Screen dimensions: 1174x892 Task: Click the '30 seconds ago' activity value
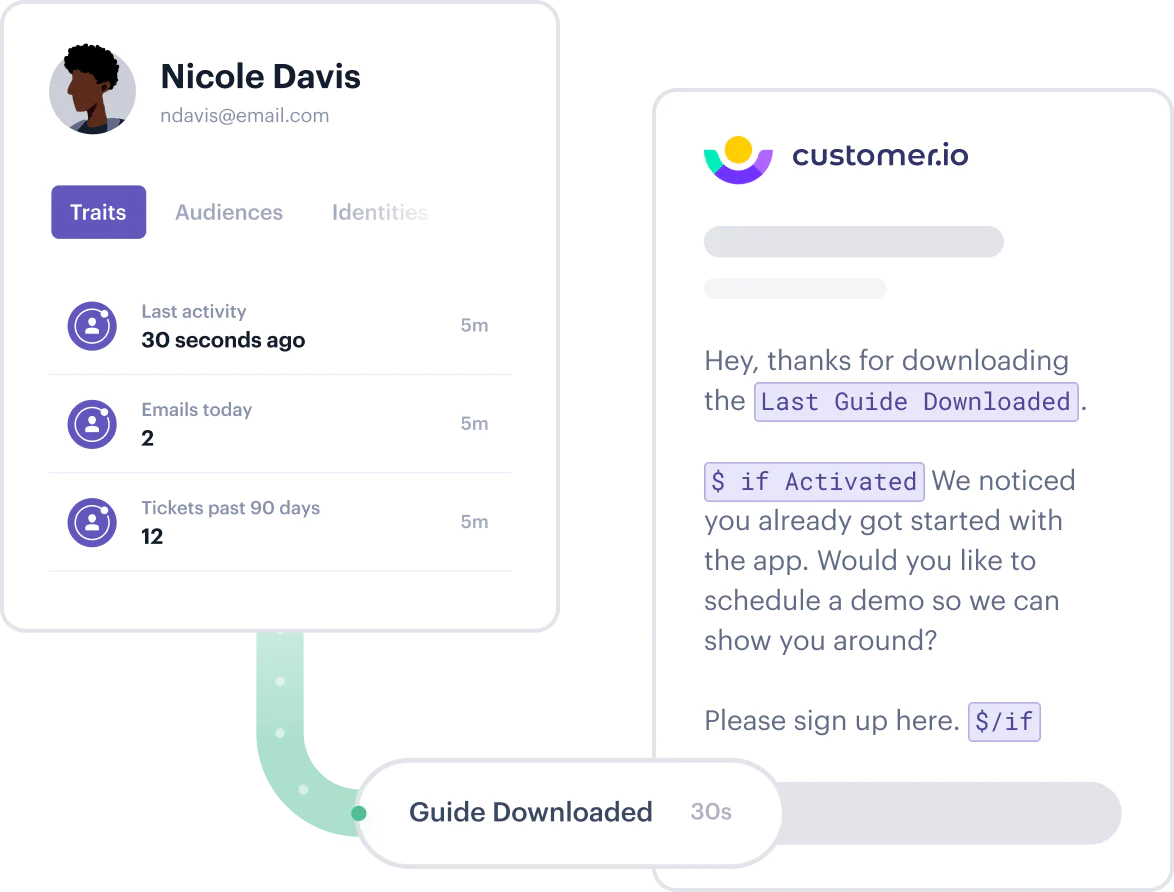pos(223,340)
